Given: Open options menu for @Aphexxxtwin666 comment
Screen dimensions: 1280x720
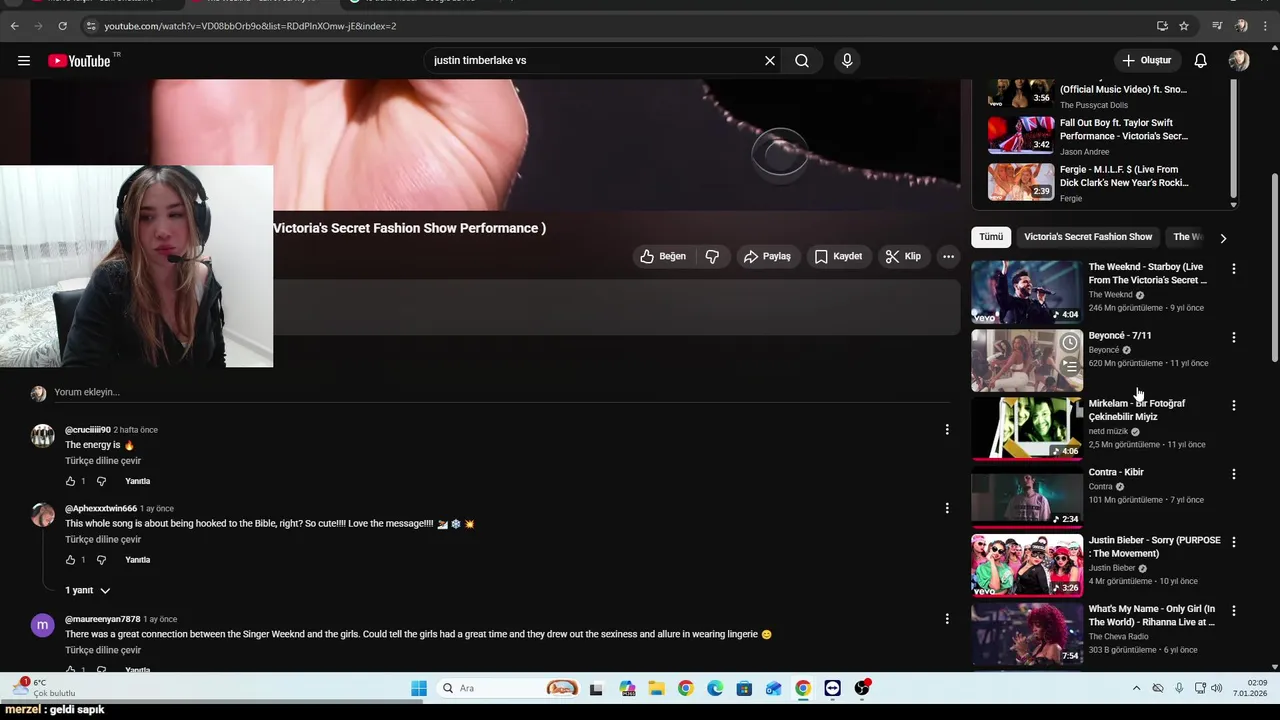Looking at the screenshot, I should pos(947,508).
